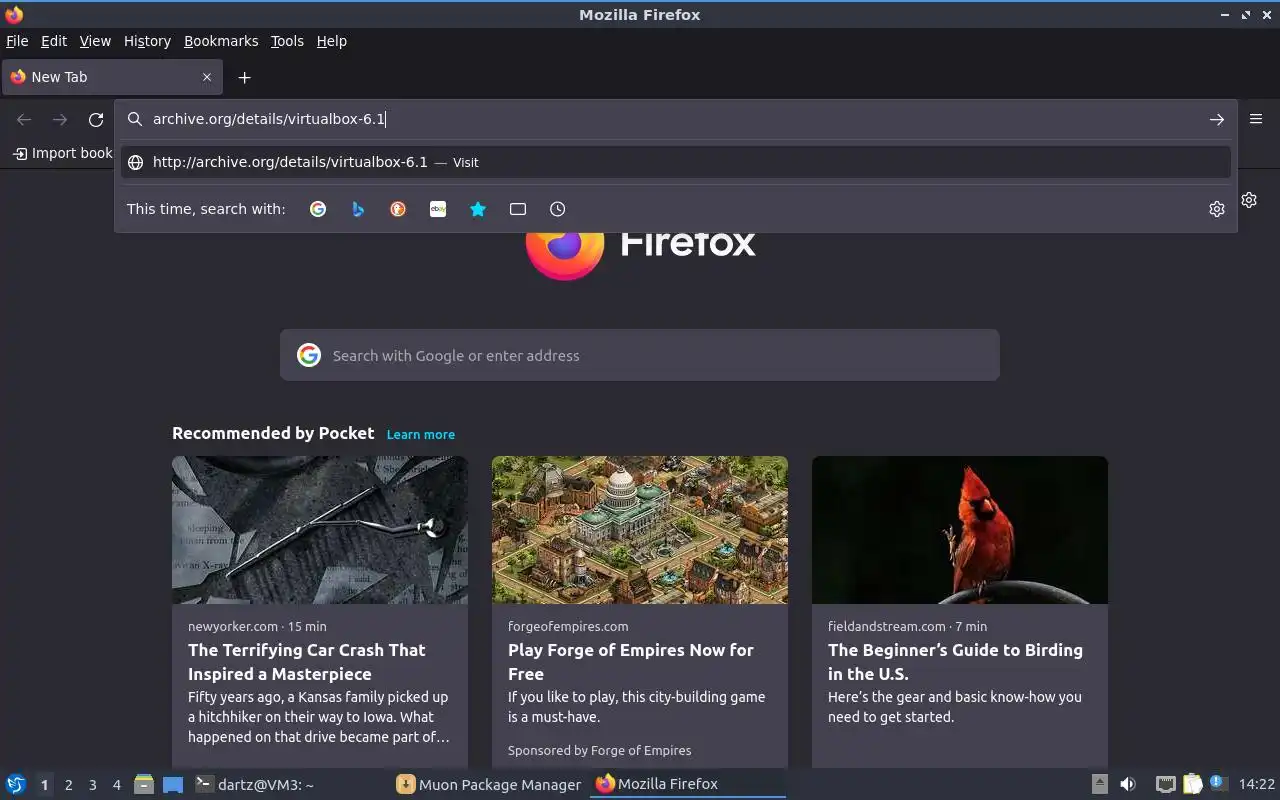This screenshot has height=800, width=1280.
Task: Search in History clock icon
Action: pos(558,209)
